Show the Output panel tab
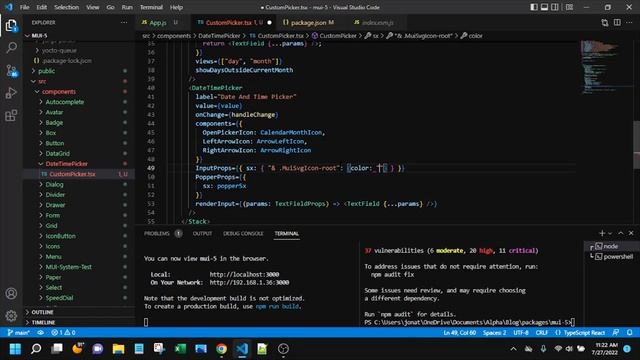Image resolution: width=640 pixels, height=360 pixels. click(202, 233)
